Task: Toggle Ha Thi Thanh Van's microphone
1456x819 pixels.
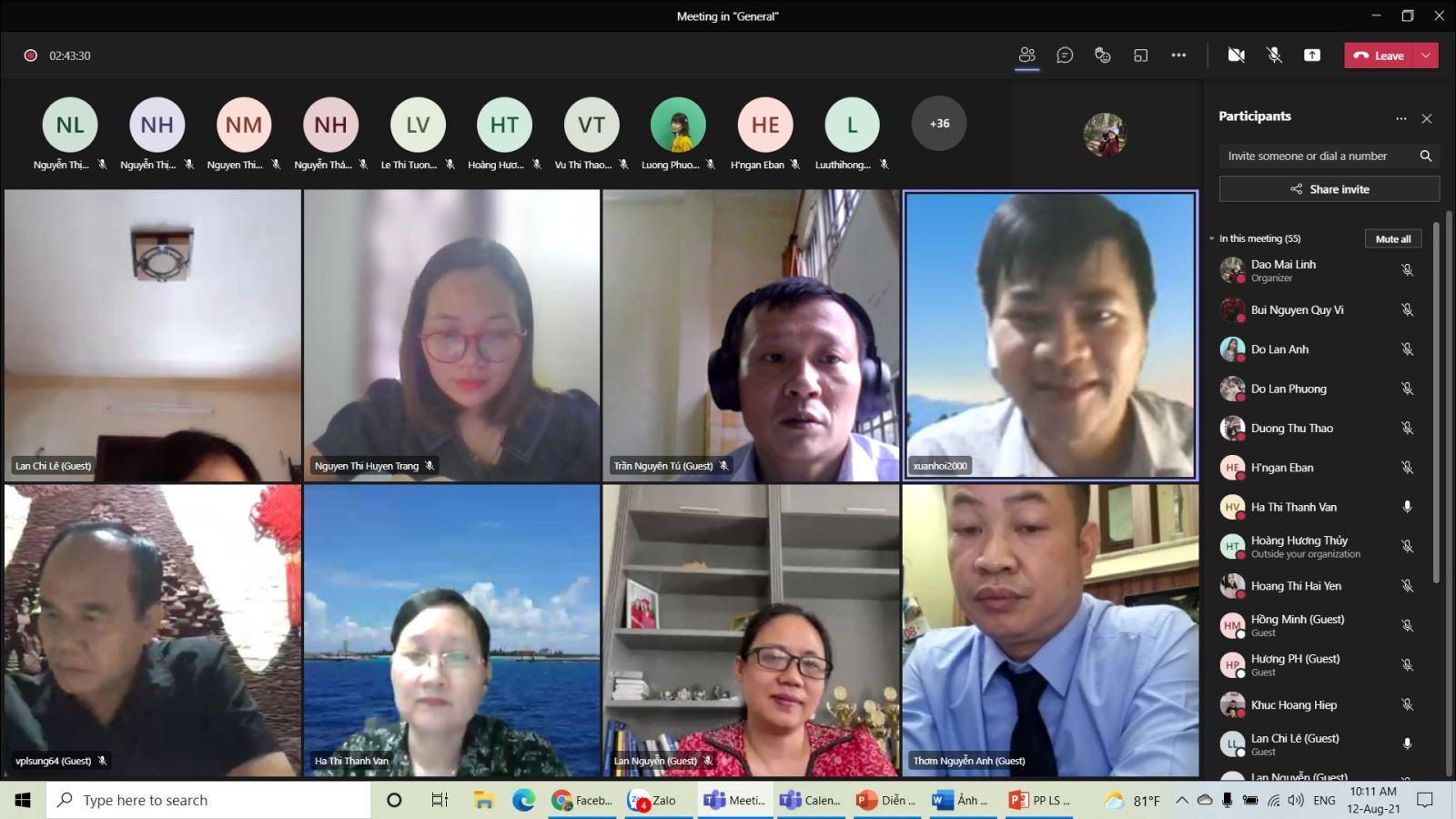Action: click(1407, 507)
